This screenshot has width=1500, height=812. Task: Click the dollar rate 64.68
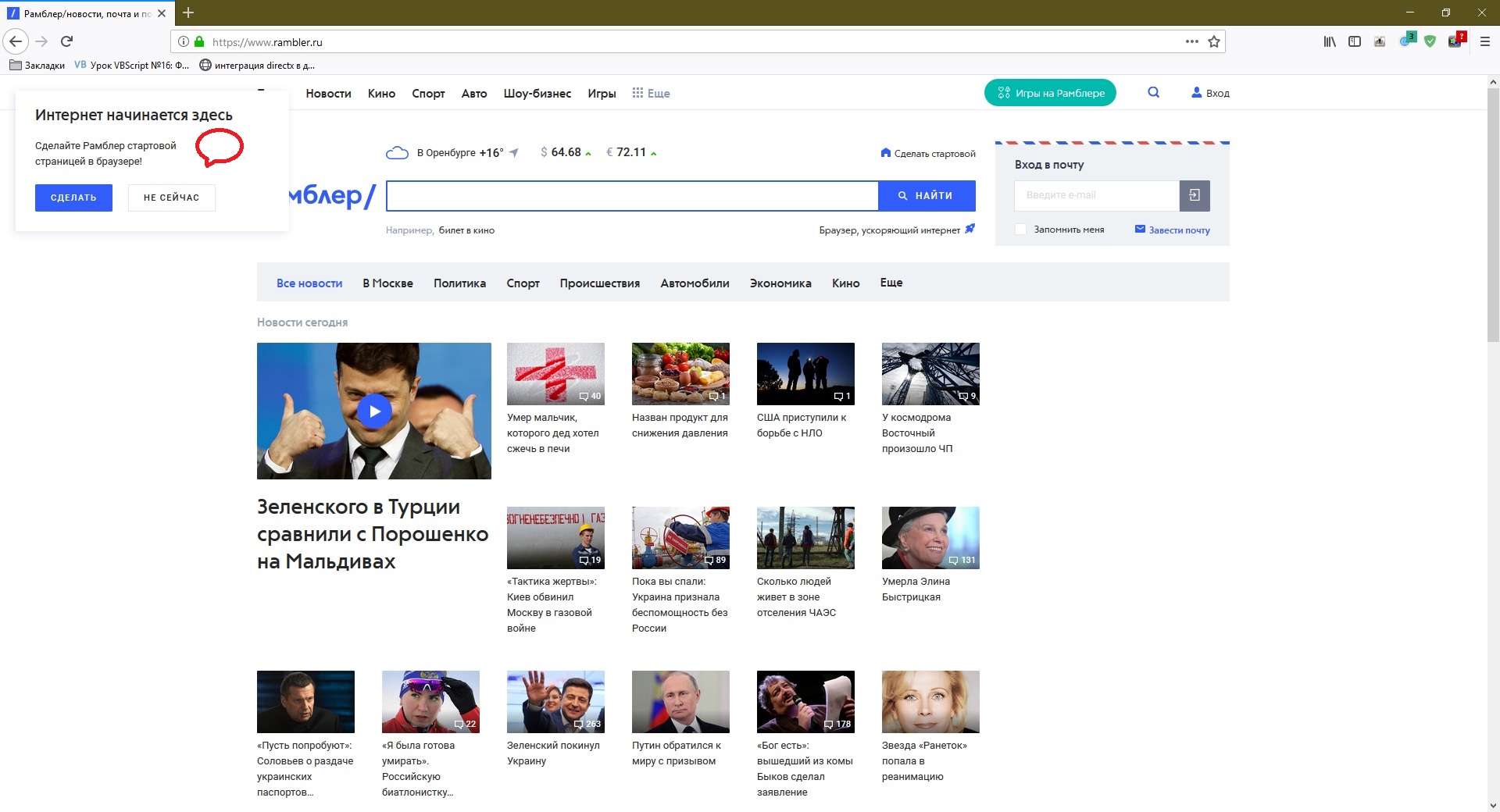click(x=566, y=152)
